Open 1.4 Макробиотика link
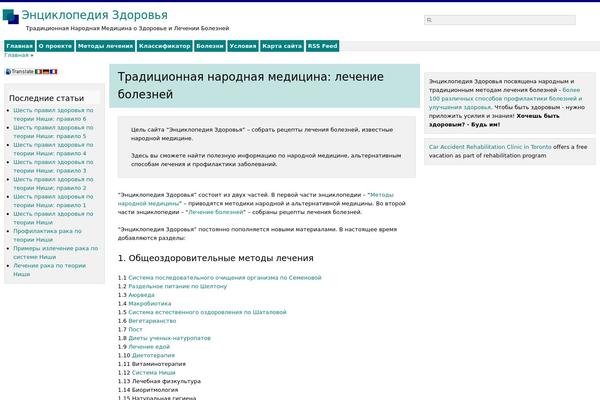 [x=150, y=304]
